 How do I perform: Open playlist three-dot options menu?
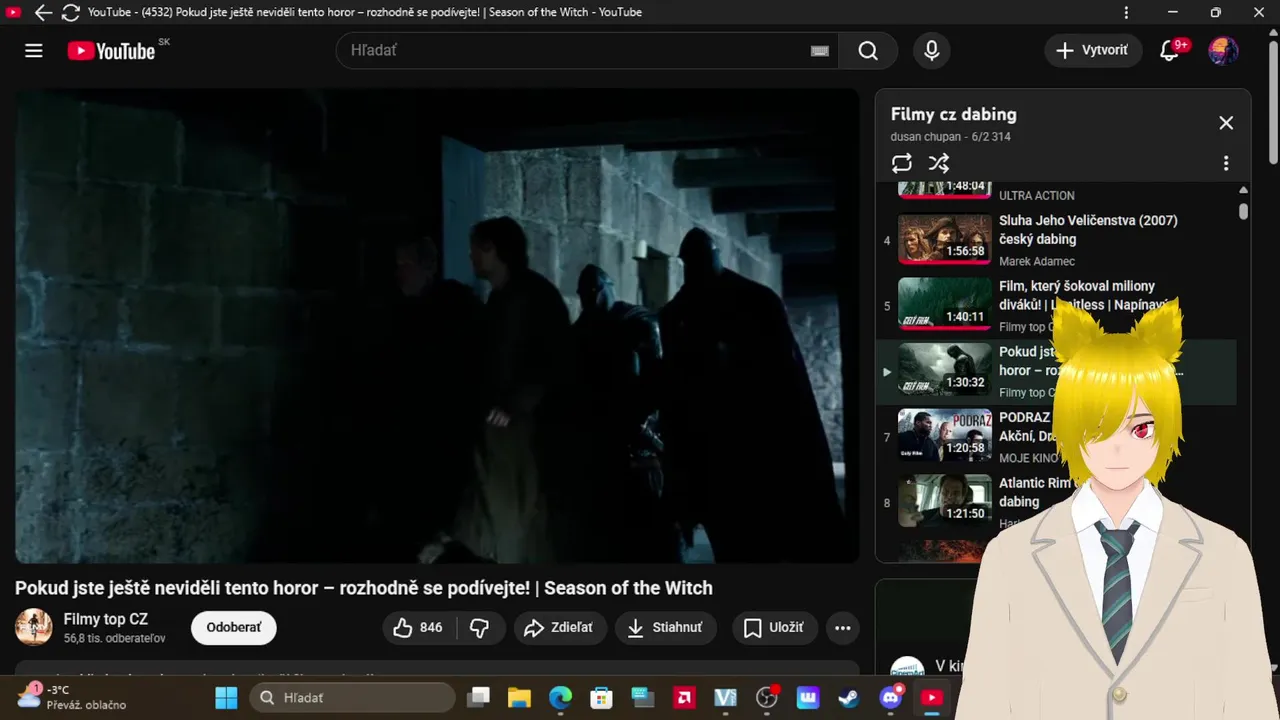(x=1226, y=163)
